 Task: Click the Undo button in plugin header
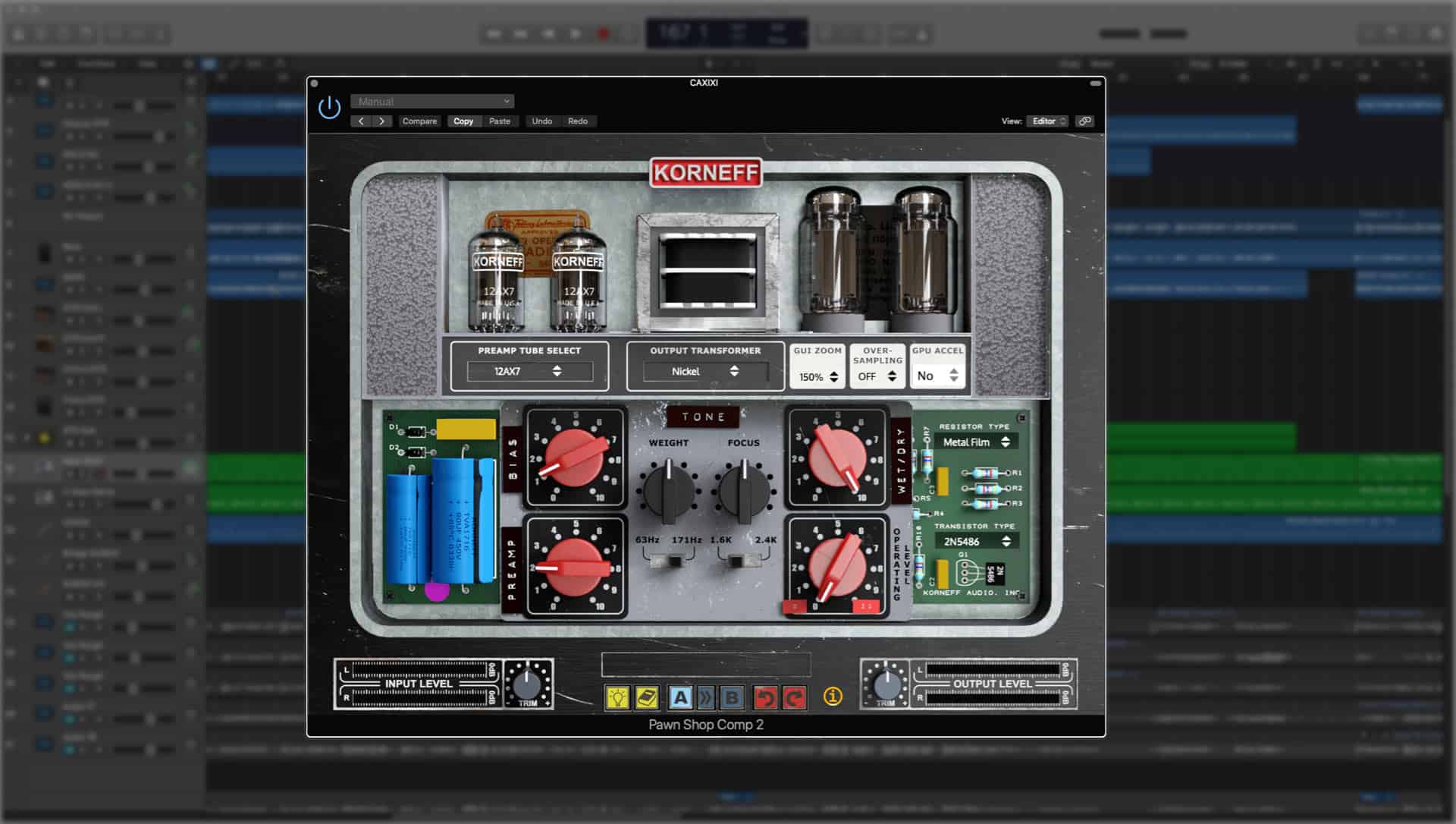click(542, 121)
